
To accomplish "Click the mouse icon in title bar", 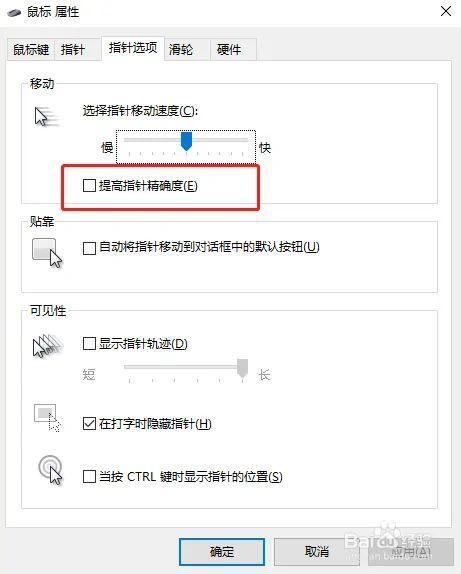I will pyautogui.click(x=14, y=12).
